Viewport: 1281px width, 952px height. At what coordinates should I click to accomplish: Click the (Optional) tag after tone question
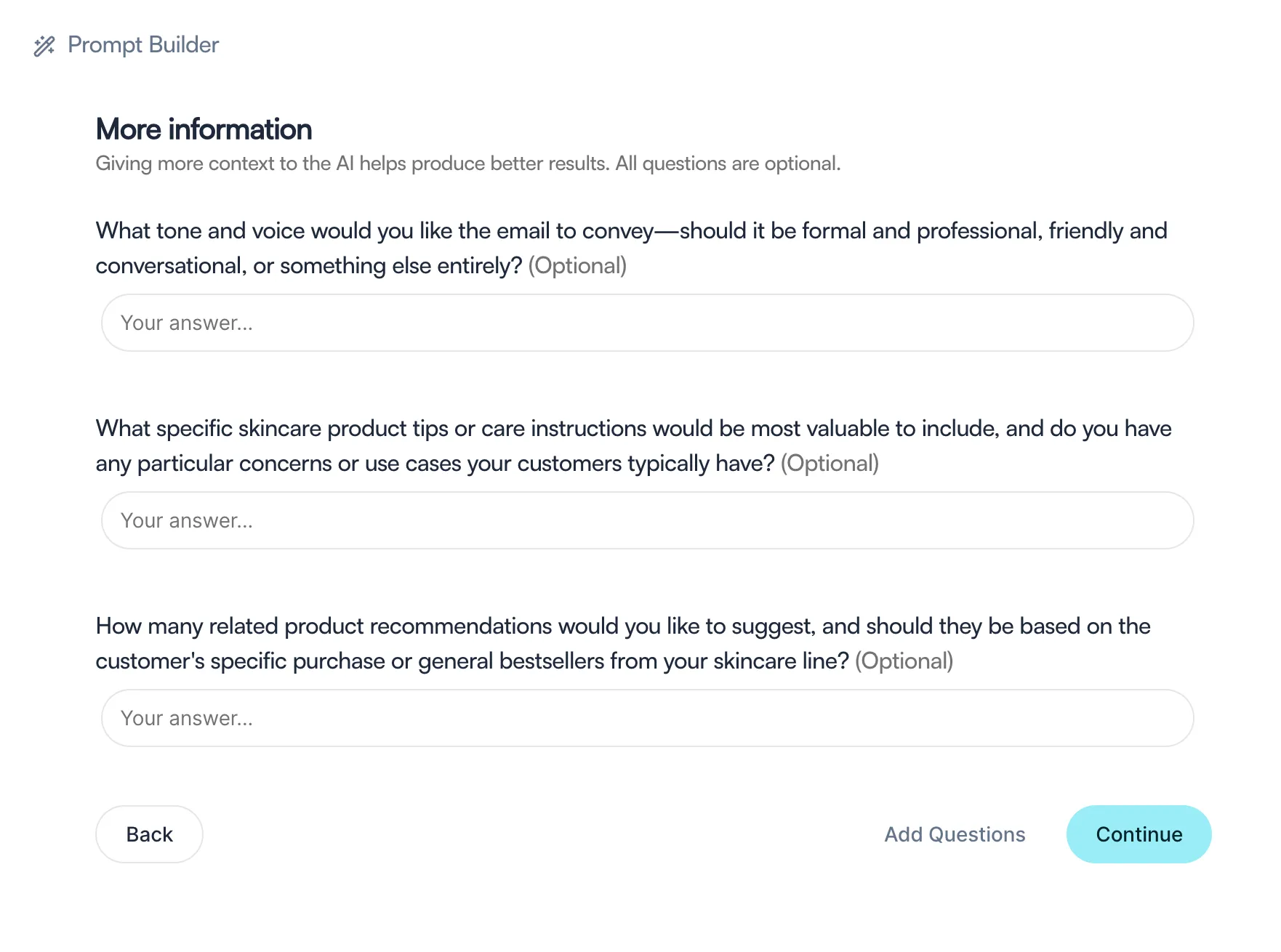pos(577,266)
